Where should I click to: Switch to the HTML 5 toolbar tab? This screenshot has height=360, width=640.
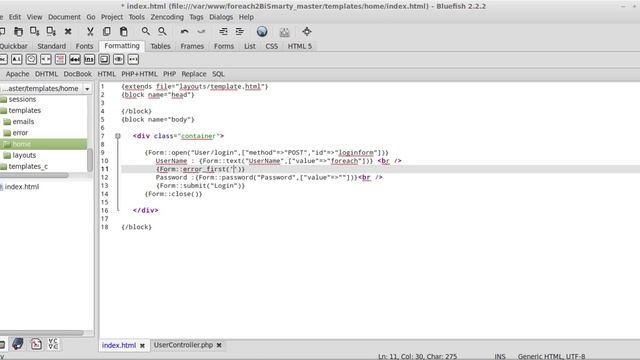click(300, 46)
